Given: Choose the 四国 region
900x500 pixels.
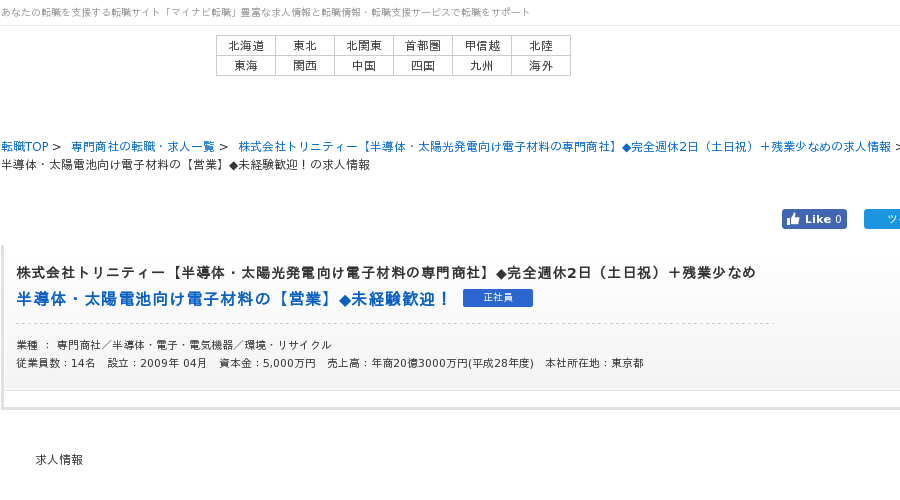Looking at the screenshot, I should (x=423, y=65).
